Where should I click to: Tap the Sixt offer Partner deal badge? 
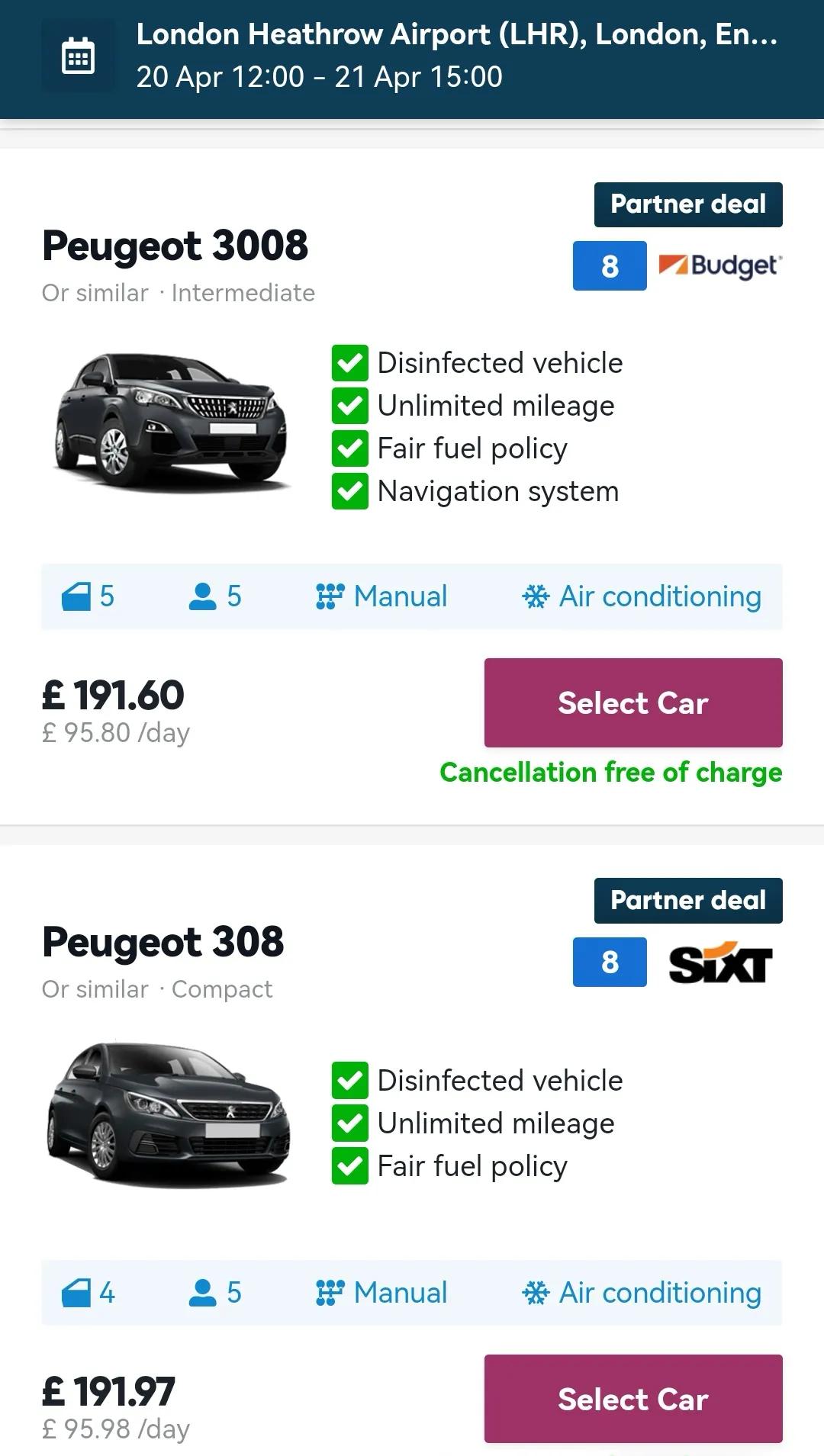tap(688, 901)
